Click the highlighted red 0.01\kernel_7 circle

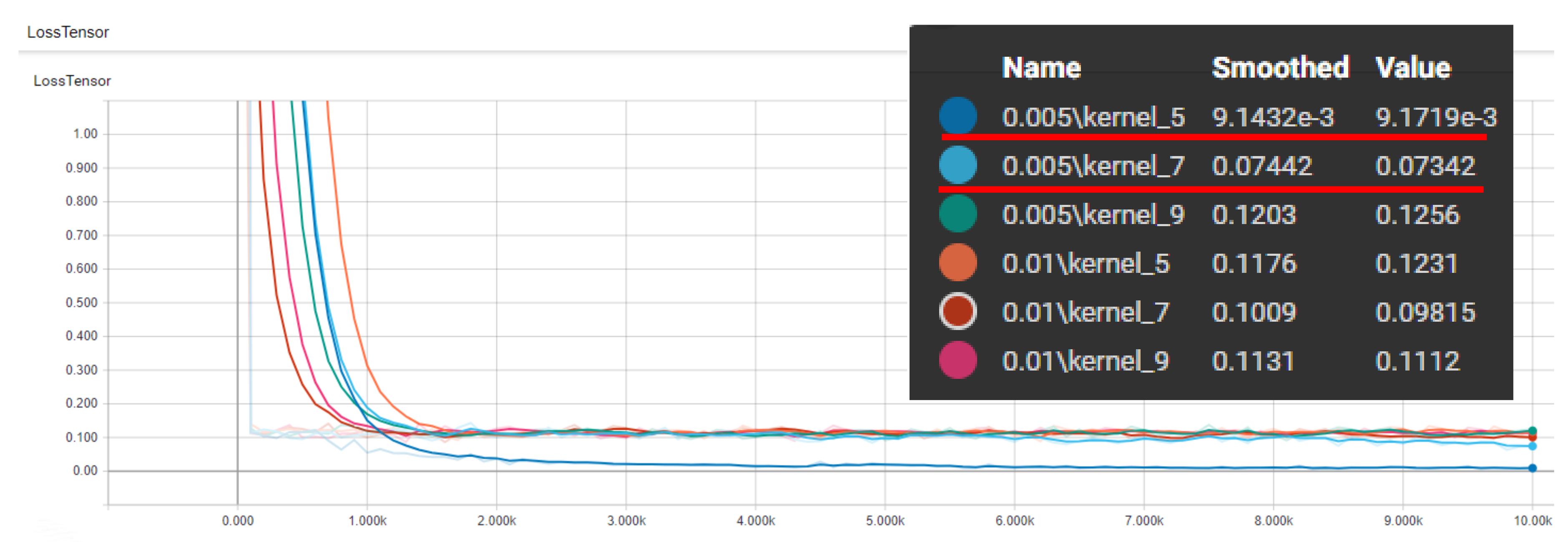click(957, 311)
